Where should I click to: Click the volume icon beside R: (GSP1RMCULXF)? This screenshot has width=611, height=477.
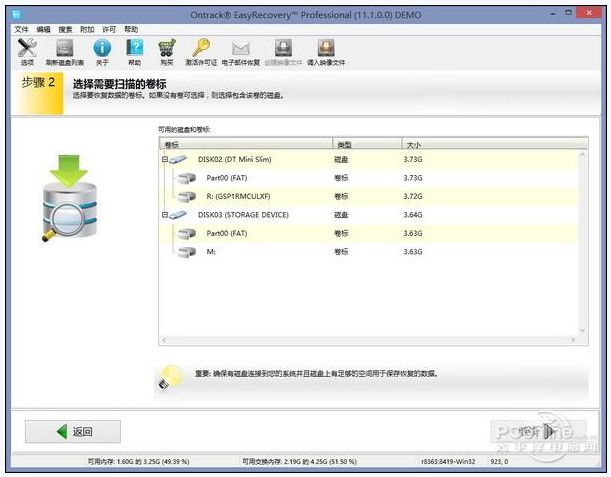pos(186,196)
